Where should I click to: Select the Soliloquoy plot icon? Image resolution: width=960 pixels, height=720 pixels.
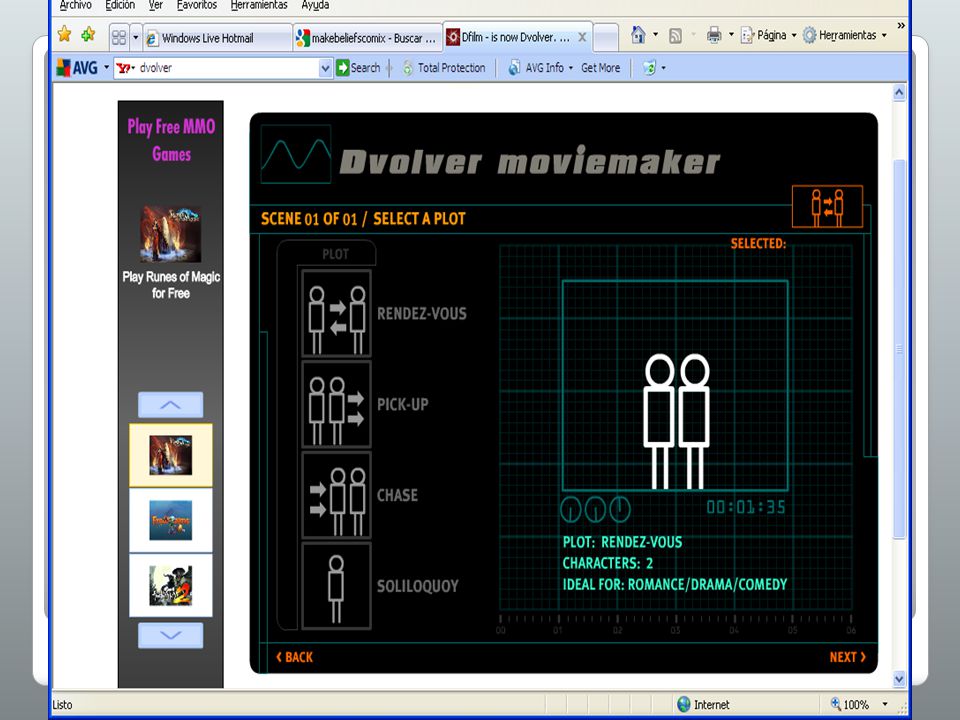pyautogui.click(x=336, y=586)
